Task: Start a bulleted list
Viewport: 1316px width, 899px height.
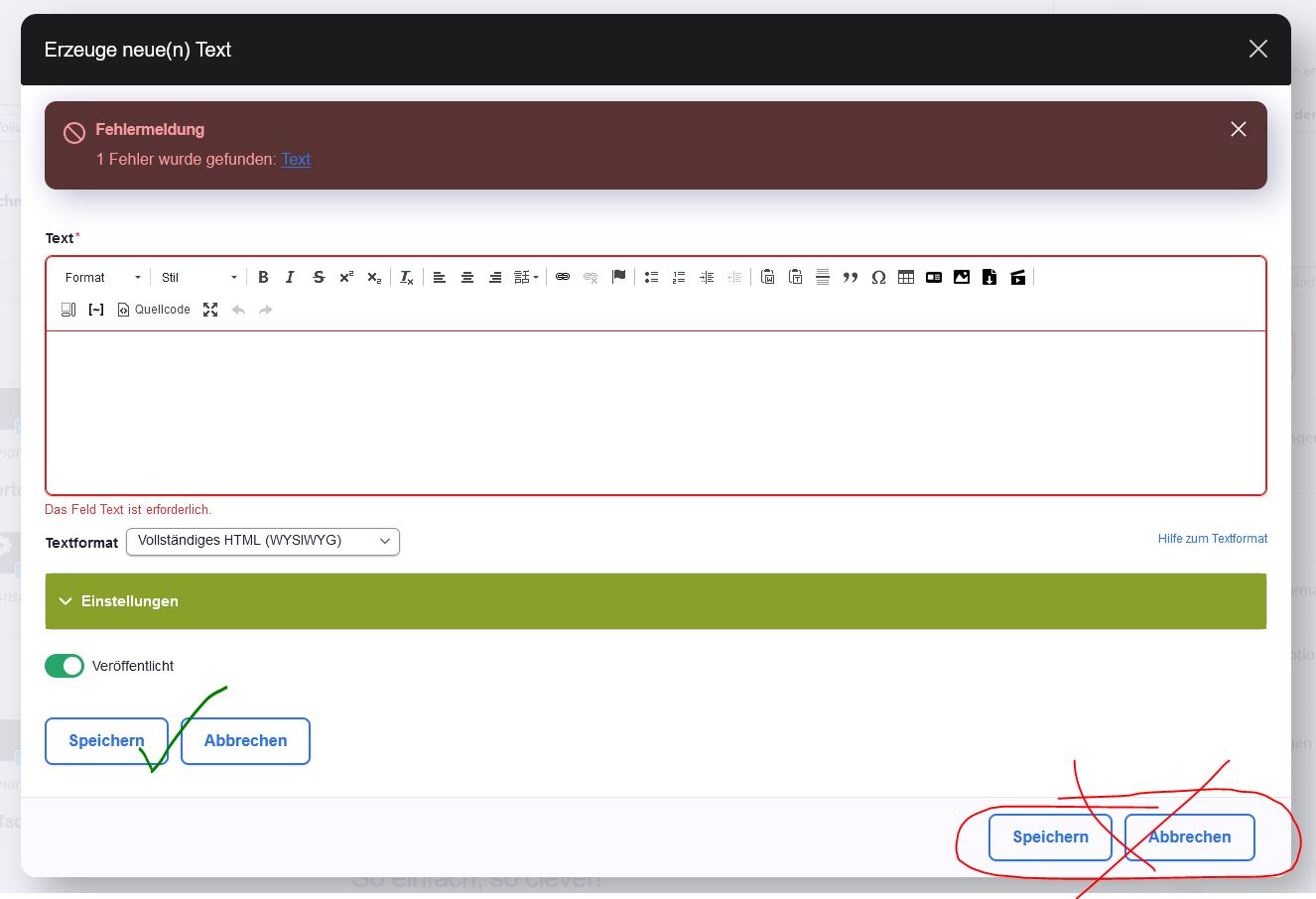Action: [651, 277]
